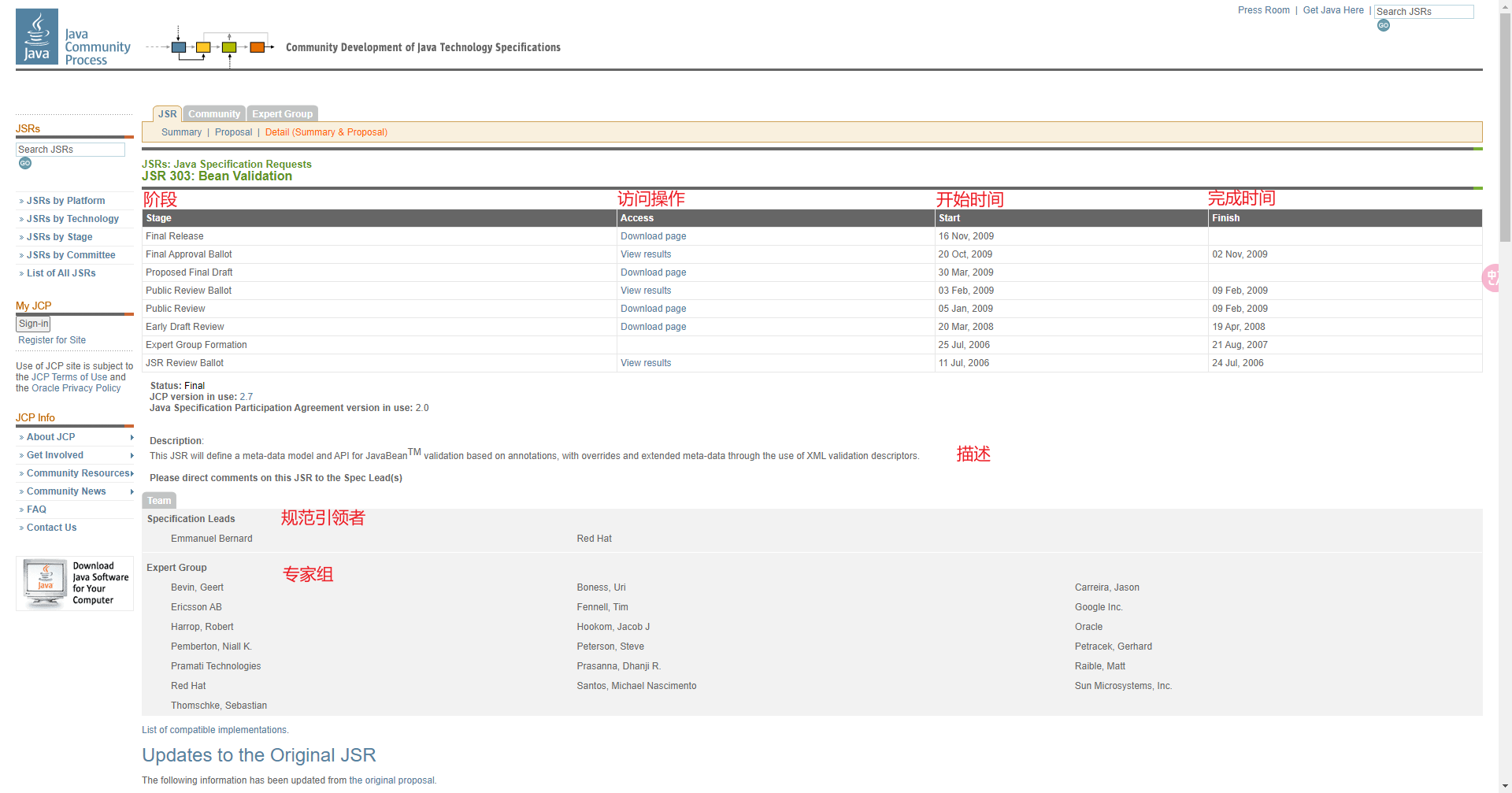
Task: View results for Final Approval Ballot
Action: pyautogui.click(x=646, y=254)
